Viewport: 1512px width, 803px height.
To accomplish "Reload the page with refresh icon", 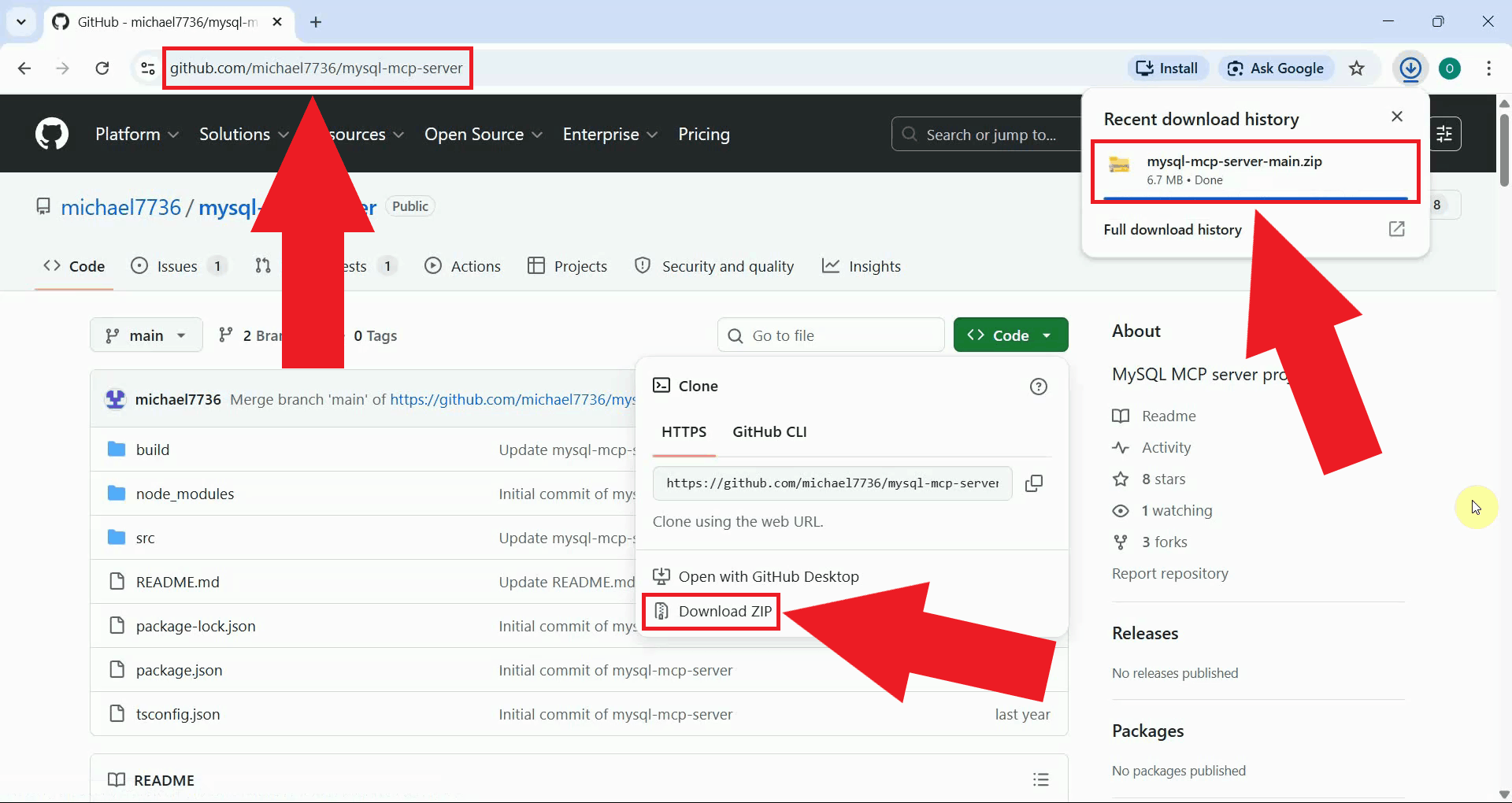I will (102, 68).
